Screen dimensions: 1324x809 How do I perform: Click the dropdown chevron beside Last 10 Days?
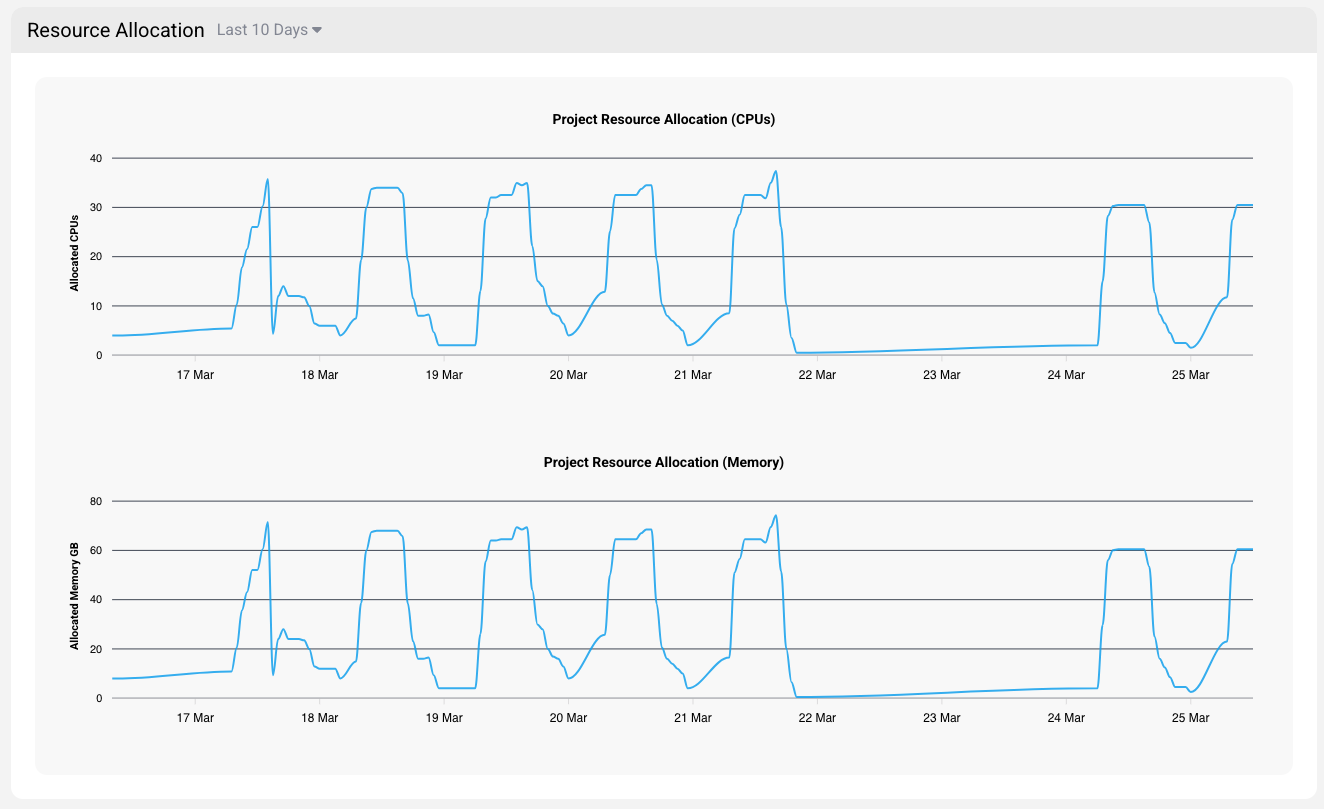pyautogui.click(x=318, y=30)
